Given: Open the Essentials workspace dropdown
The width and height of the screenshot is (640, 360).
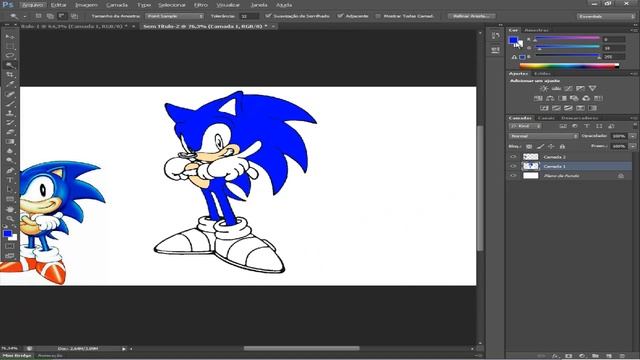Looking at the screenshot, I should pos(606,16).
